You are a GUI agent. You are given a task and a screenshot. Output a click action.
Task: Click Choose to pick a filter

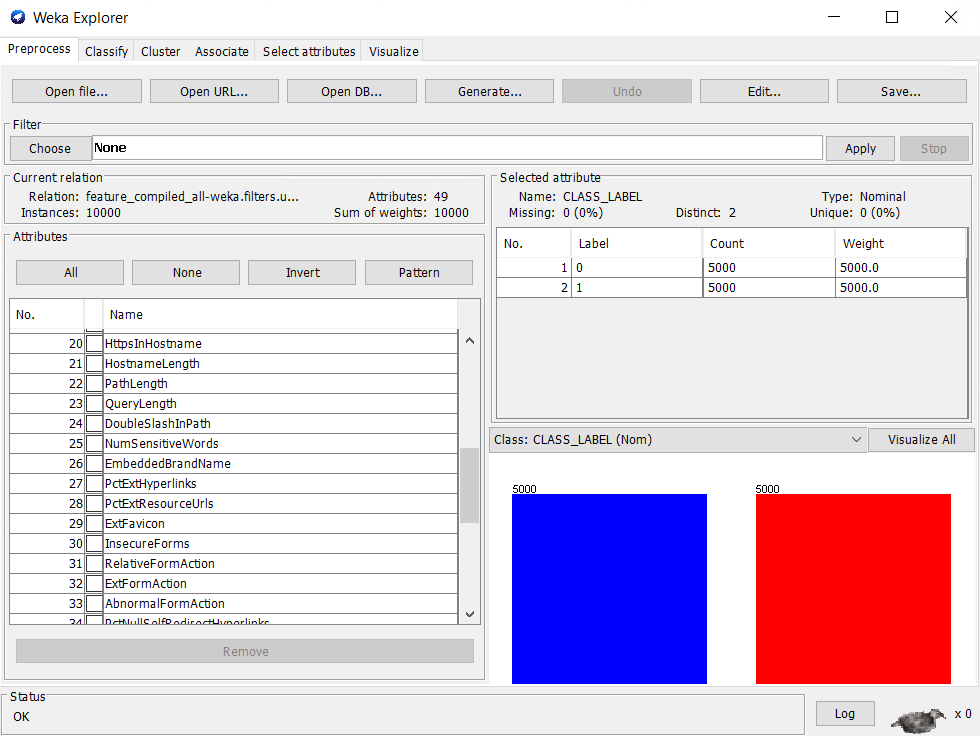(x=50, y=148)
